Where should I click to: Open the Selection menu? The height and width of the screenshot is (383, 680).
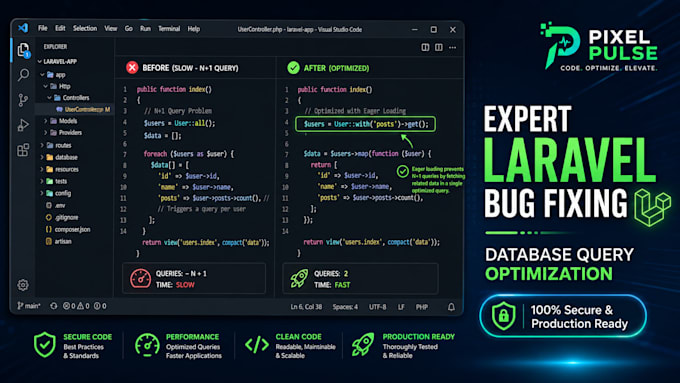[85, 29]
